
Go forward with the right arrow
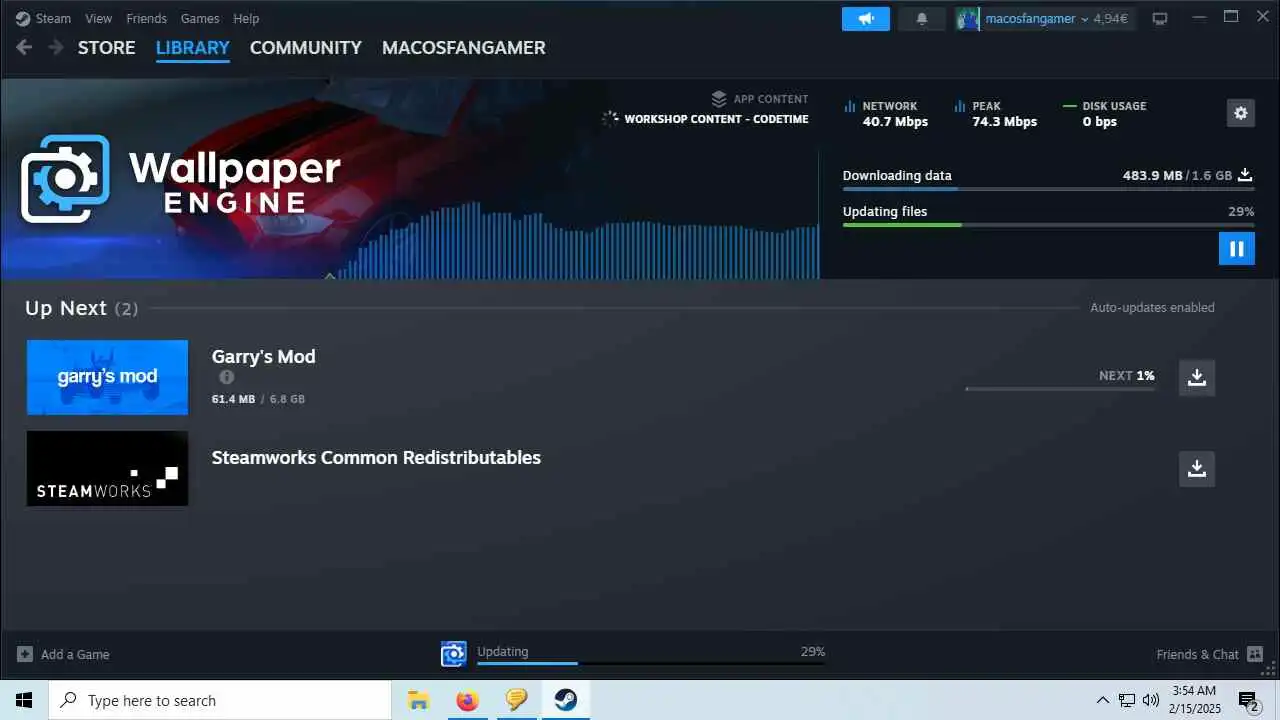55,47
